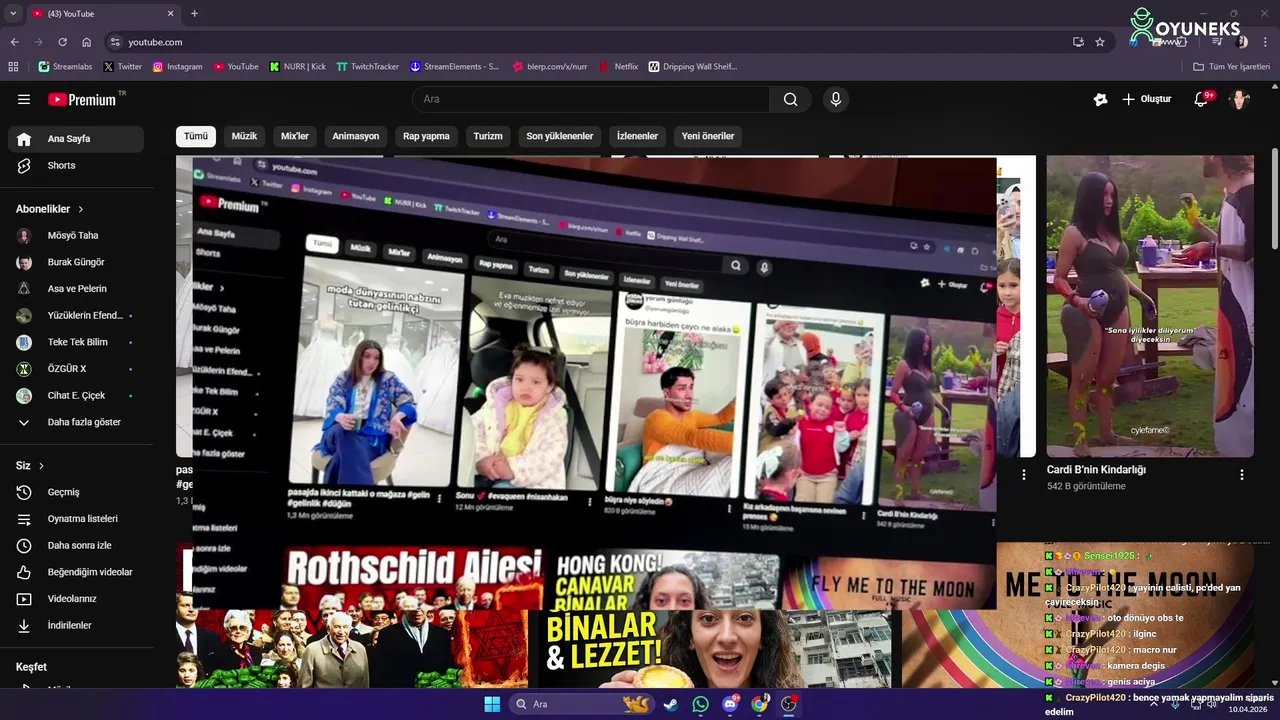
Task: Select the Son yüklenenler chip
Action: tap(560, 136)
